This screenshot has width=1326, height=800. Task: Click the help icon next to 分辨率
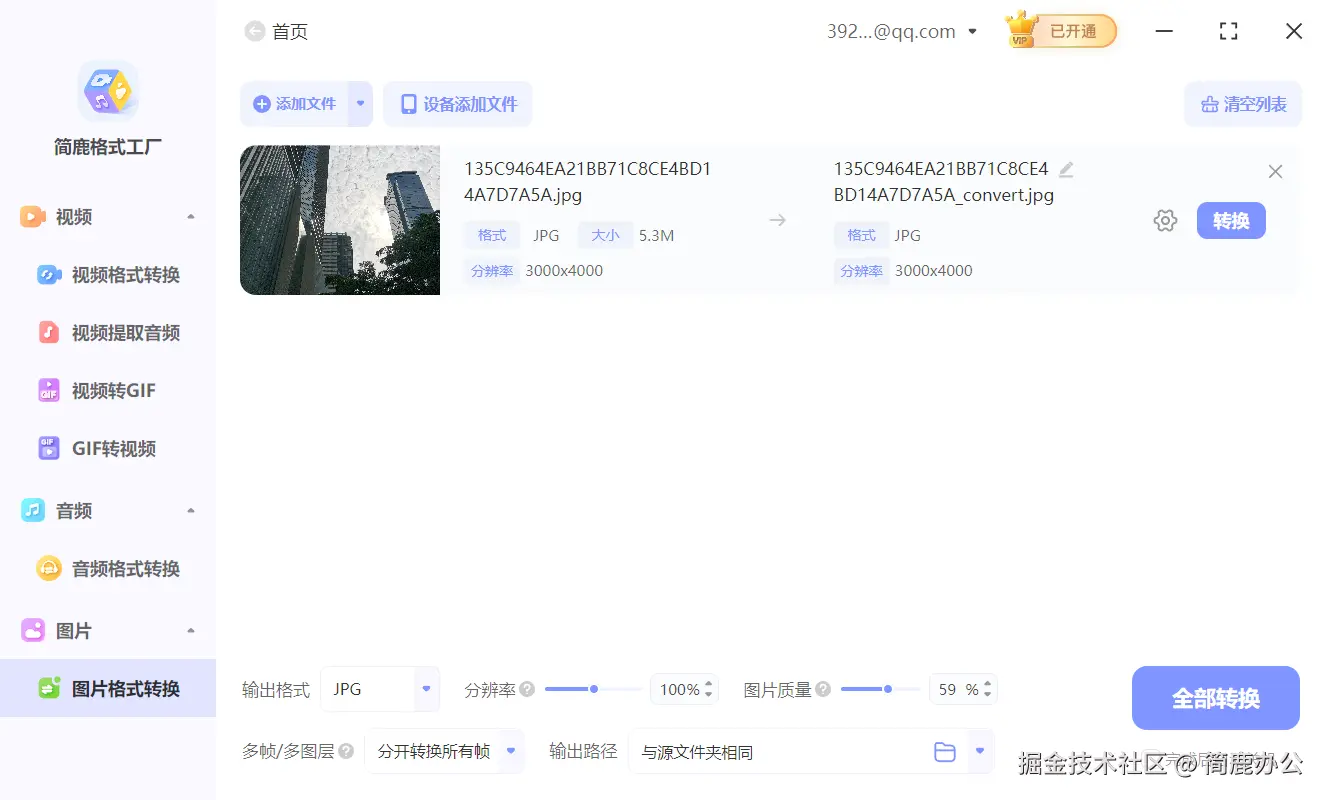click(x=527, y=689)
